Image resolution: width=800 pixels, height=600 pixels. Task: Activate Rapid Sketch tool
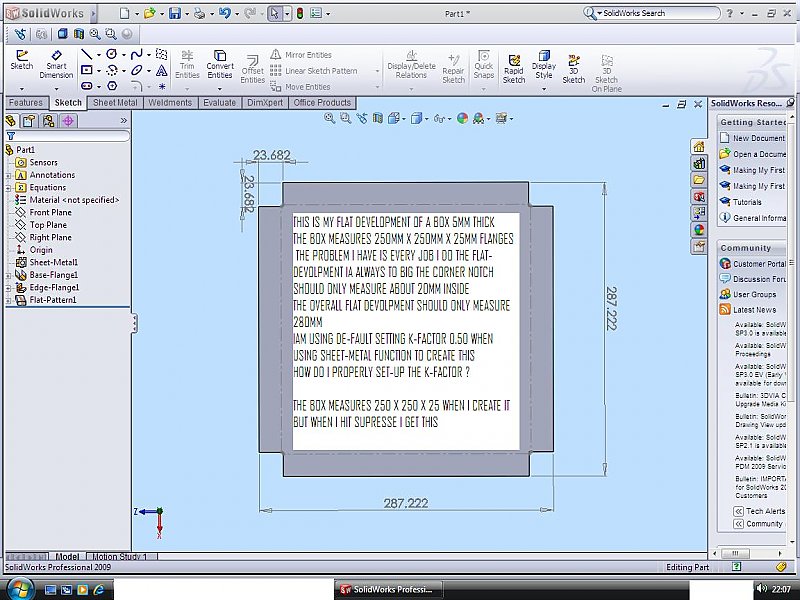pos(514,68)
